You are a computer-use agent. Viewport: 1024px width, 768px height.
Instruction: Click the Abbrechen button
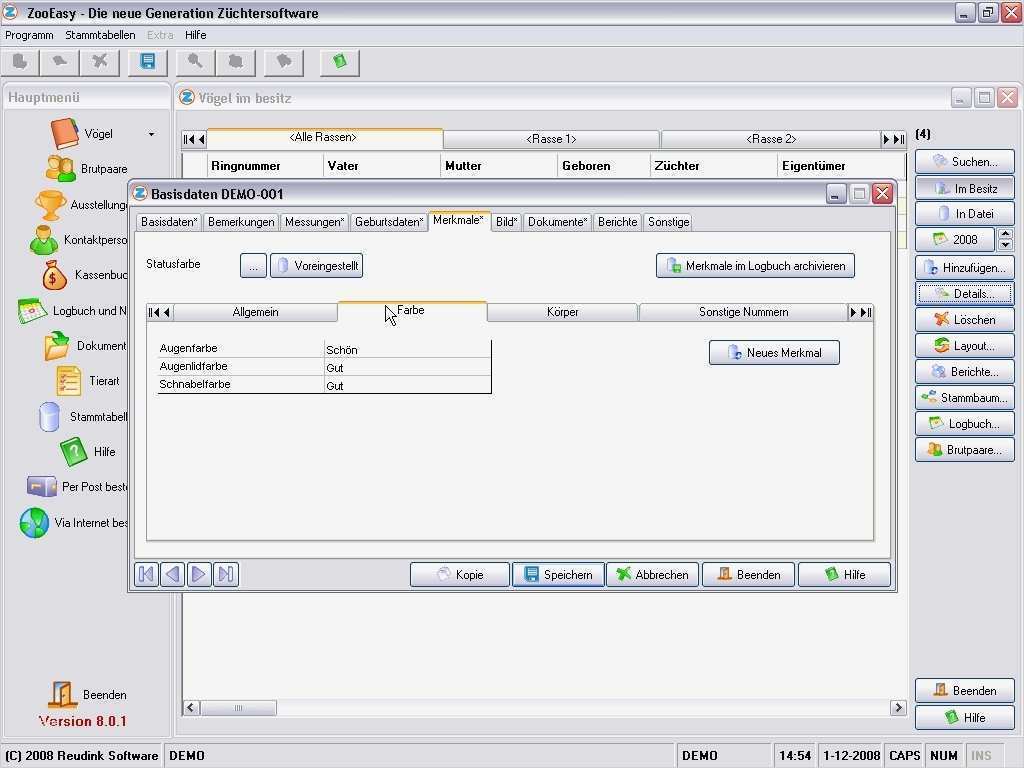pos(652,575)
